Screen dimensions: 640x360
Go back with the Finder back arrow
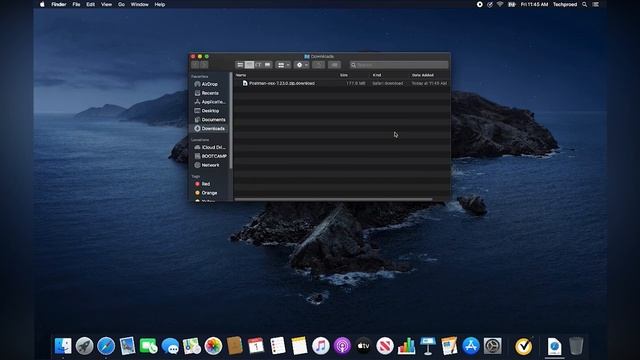point(196,65)
